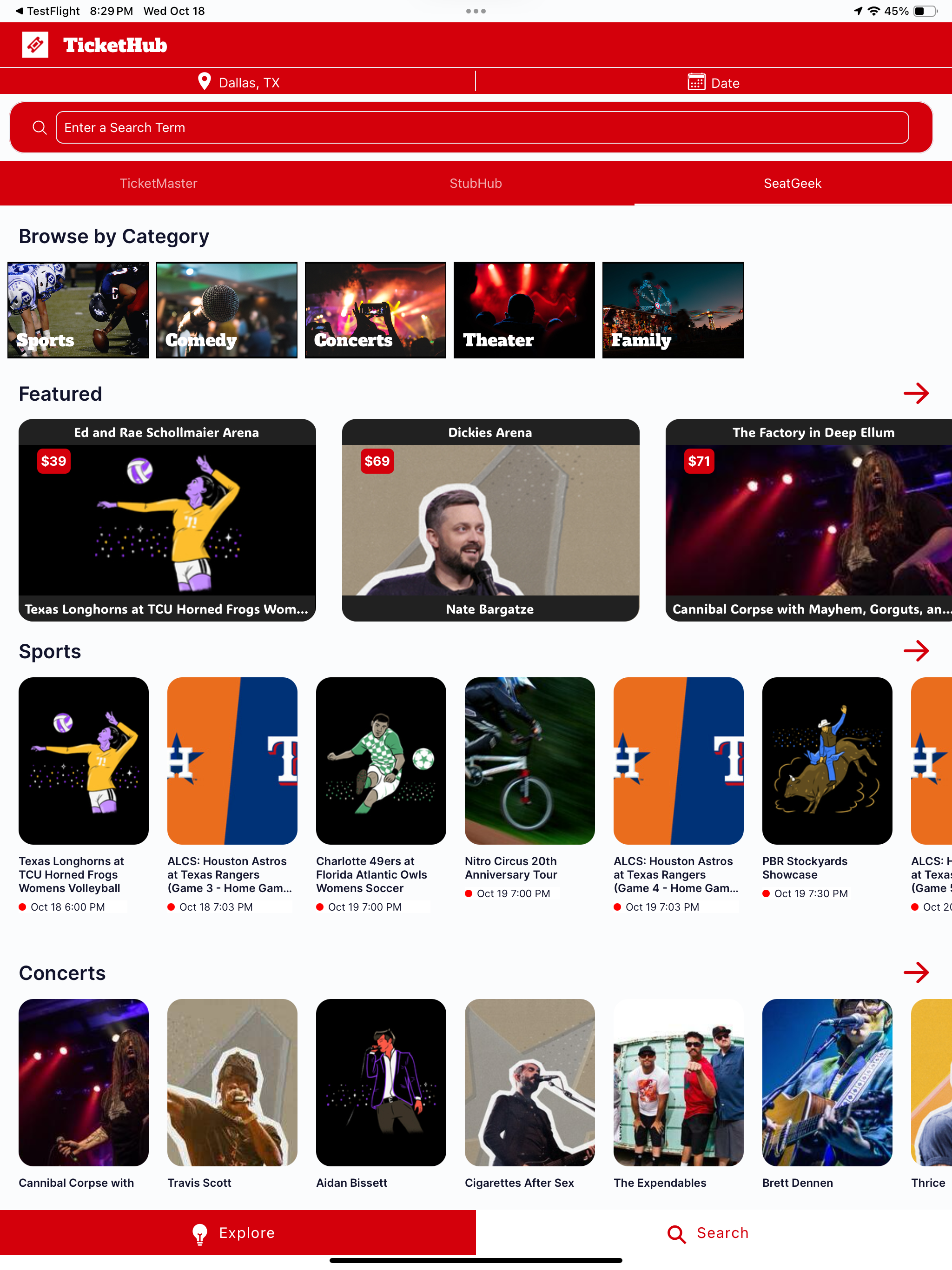Expand Featured section with red arrow
Image resolution: width=952 pixels, height=1270 pixels.
[916, 393]
